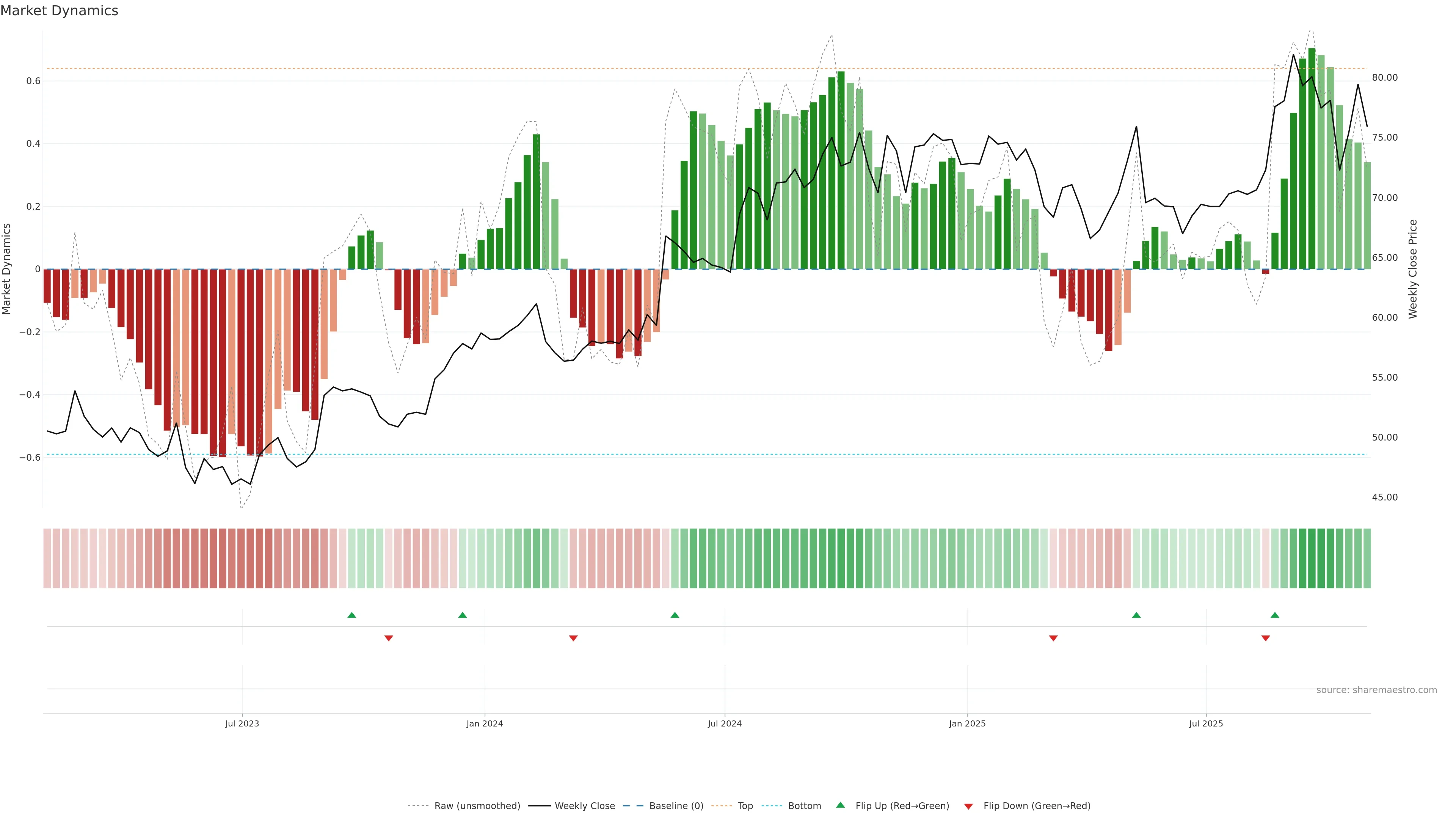1456x819 pixels.
Task: Click the last green flip-up marker
Action: 1274,615
